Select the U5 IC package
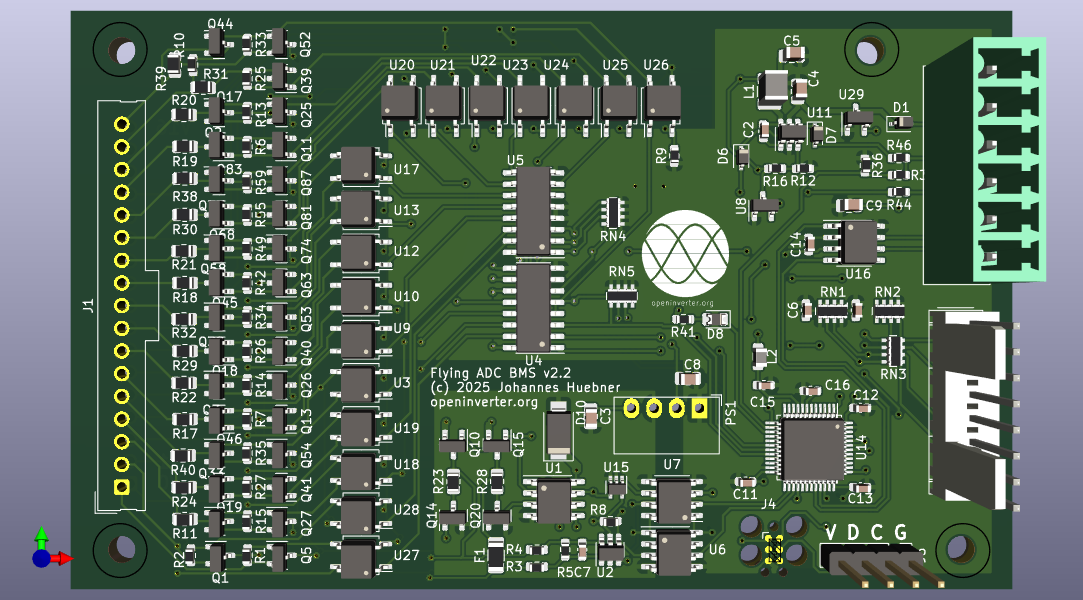Screen dimensions: 1083x600 [533, 211]
